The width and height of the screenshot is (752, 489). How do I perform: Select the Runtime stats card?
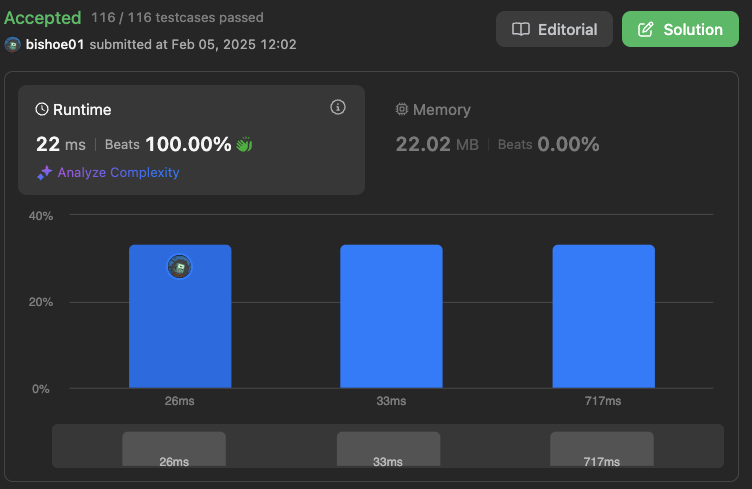coord(191,140)
